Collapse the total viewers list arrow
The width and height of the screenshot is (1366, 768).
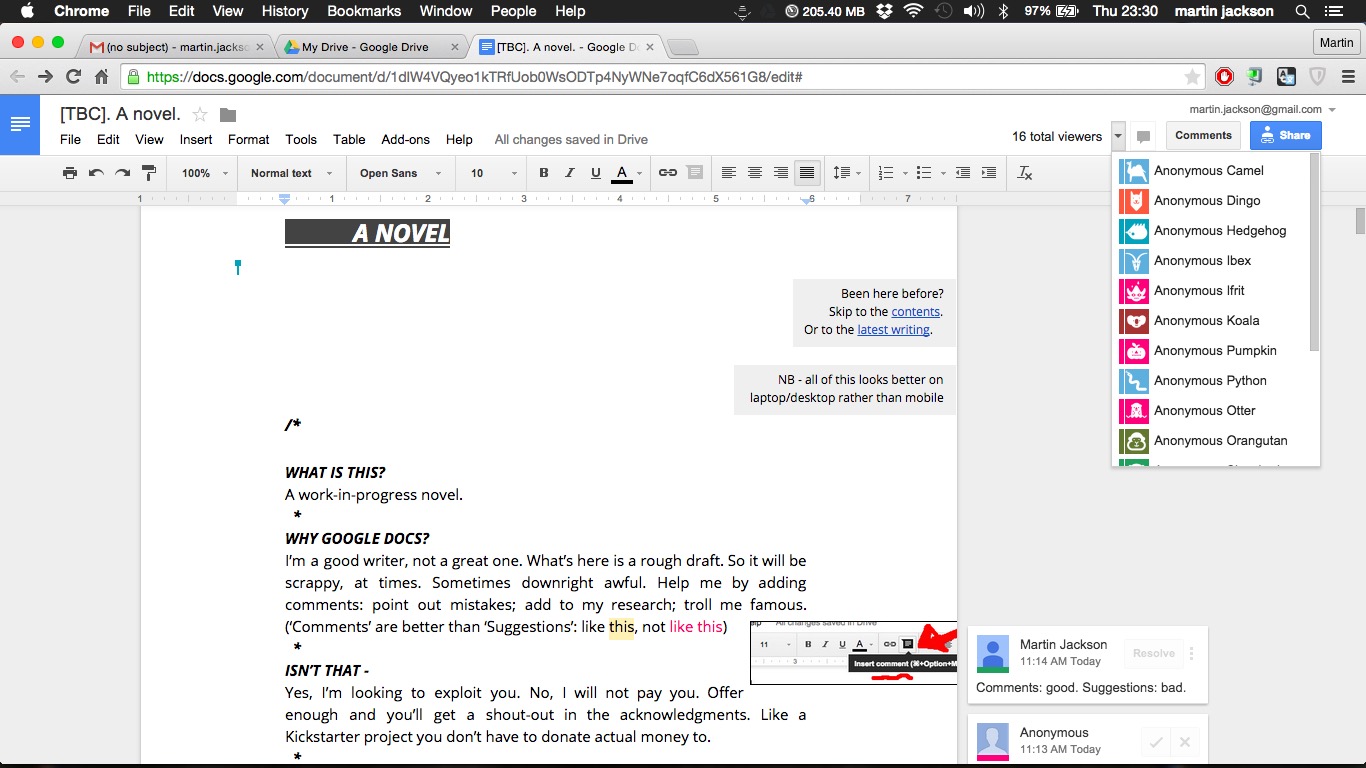1118,136
